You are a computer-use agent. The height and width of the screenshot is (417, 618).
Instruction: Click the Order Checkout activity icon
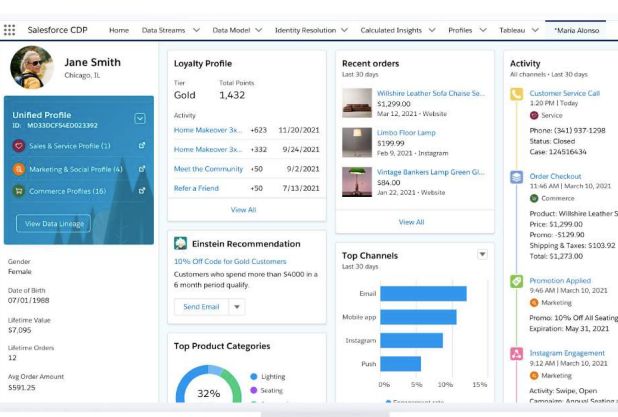[516, 177]
